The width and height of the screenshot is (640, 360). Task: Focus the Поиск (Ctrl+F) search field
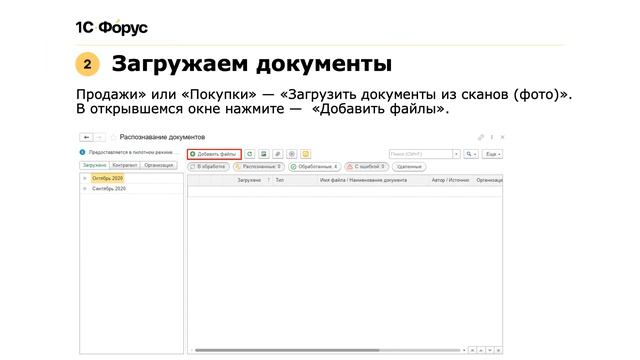[420, 154]
